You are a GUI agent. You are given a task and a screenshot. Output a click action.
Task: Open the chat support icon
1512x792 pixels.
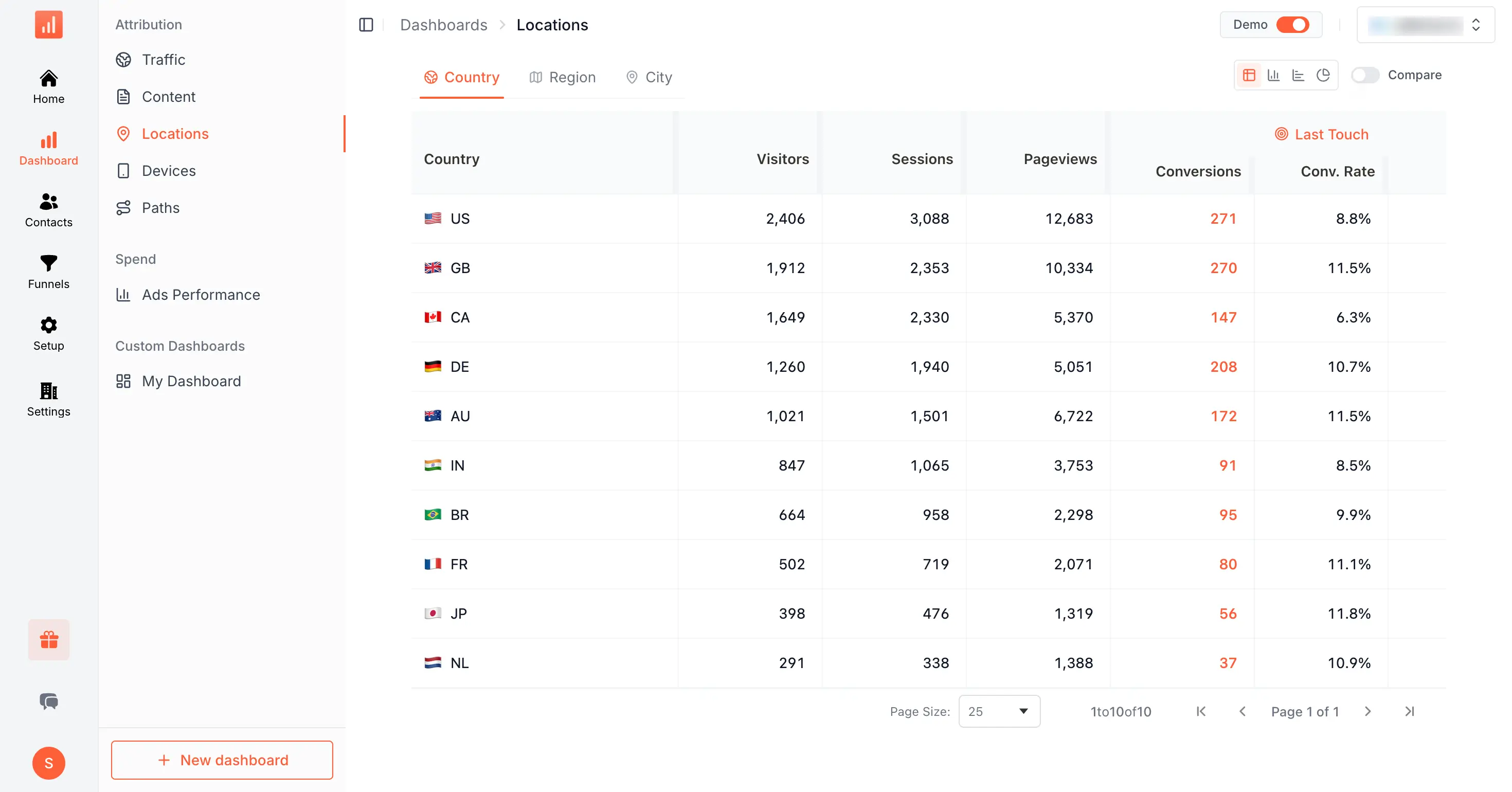coord(49,701)
